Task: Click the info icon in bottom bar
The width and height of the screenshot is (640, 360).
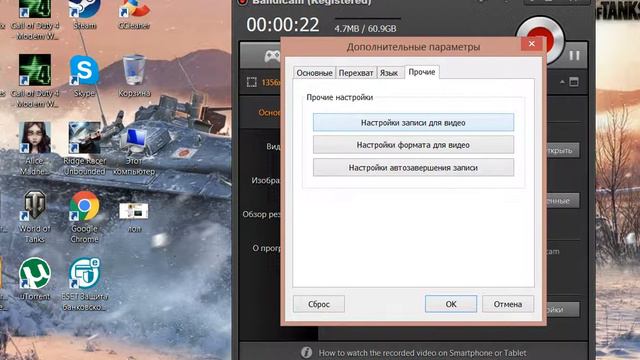Action: click(307, 352)
